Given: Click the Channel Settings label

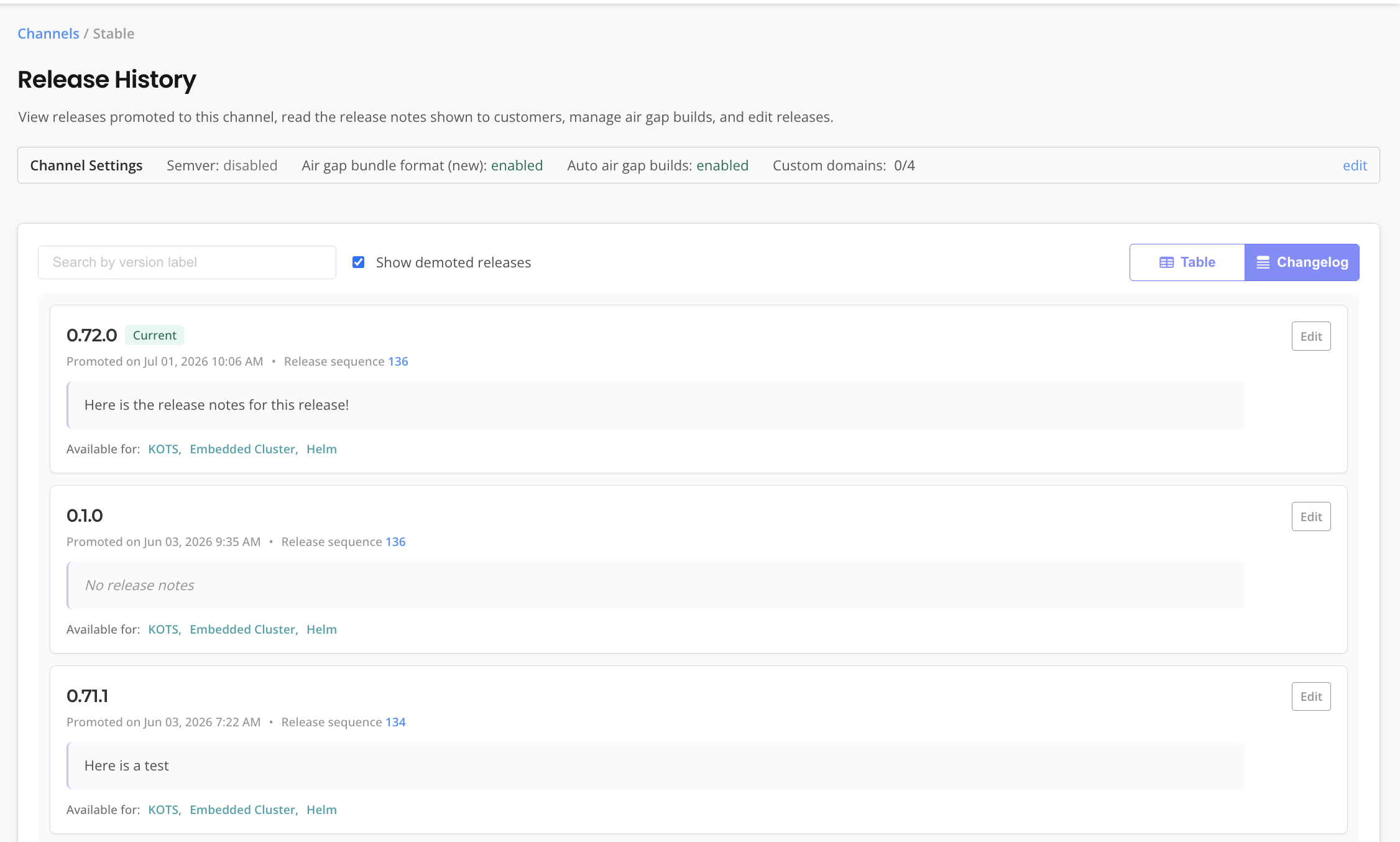Looking at the screenshot, I should (x=86, y=165).
